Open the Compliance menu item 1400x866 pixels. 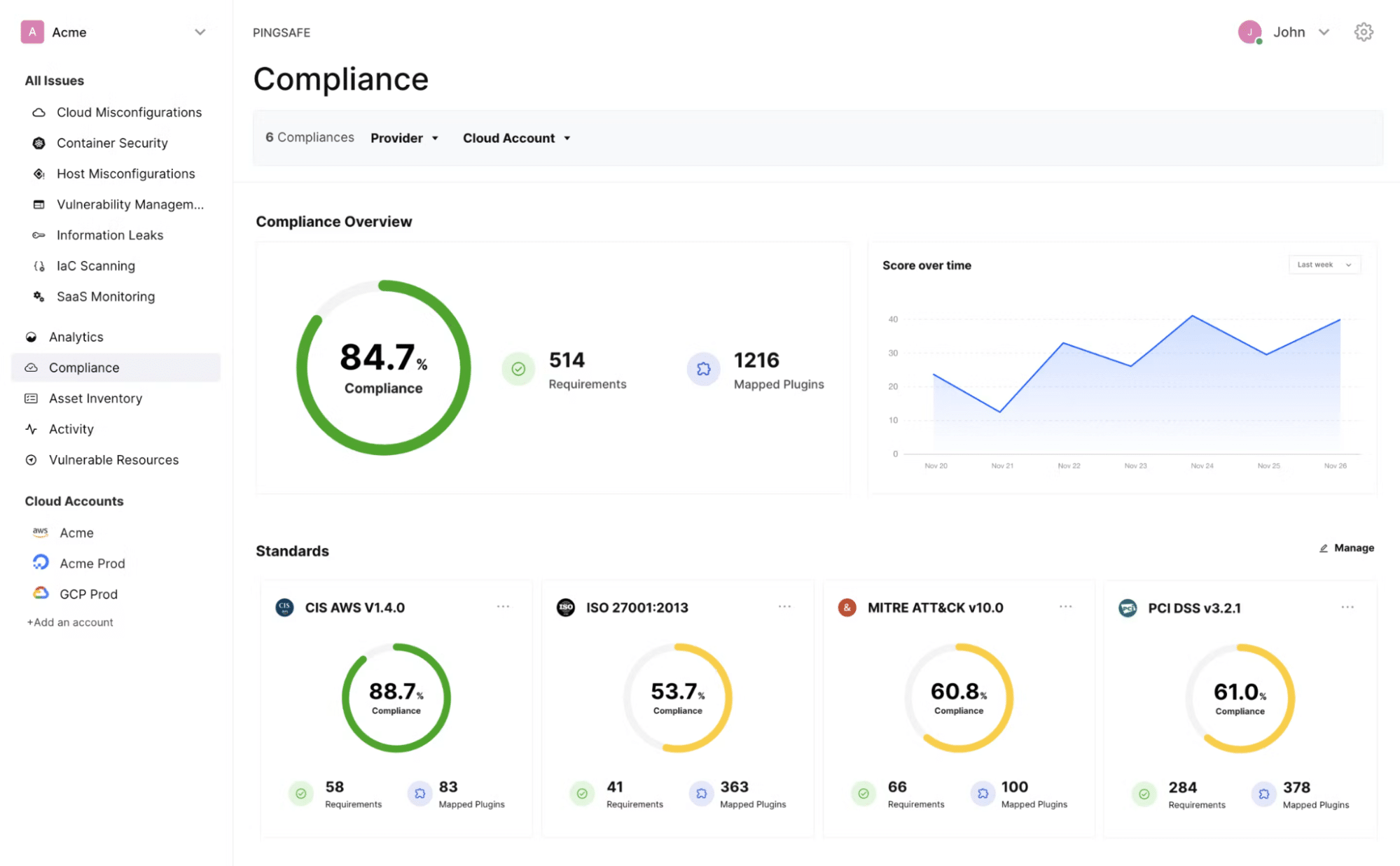pos(83,367)
